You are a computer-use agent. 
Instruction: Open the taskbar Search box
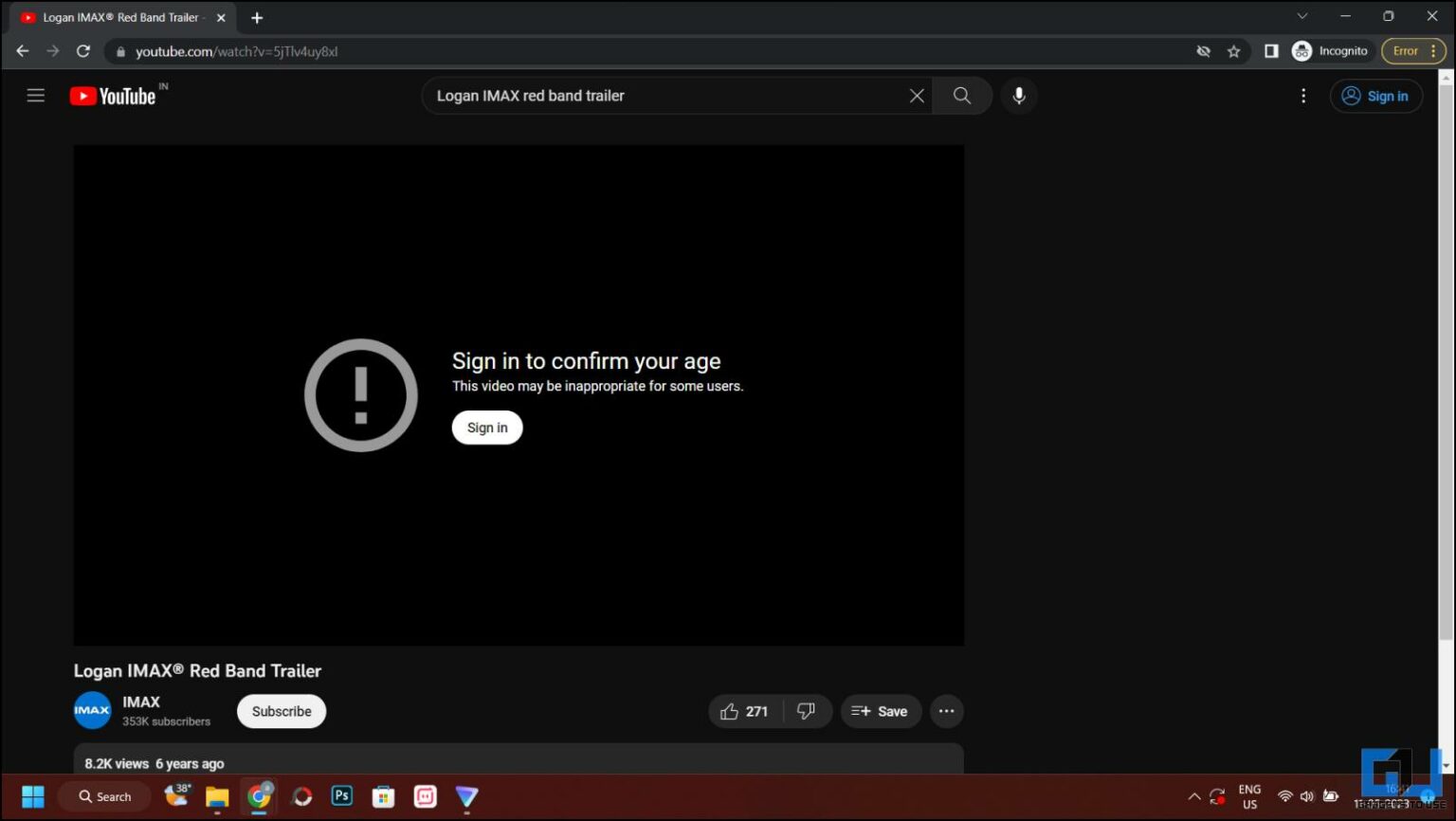pyautogui.click(x=104, y=796)
